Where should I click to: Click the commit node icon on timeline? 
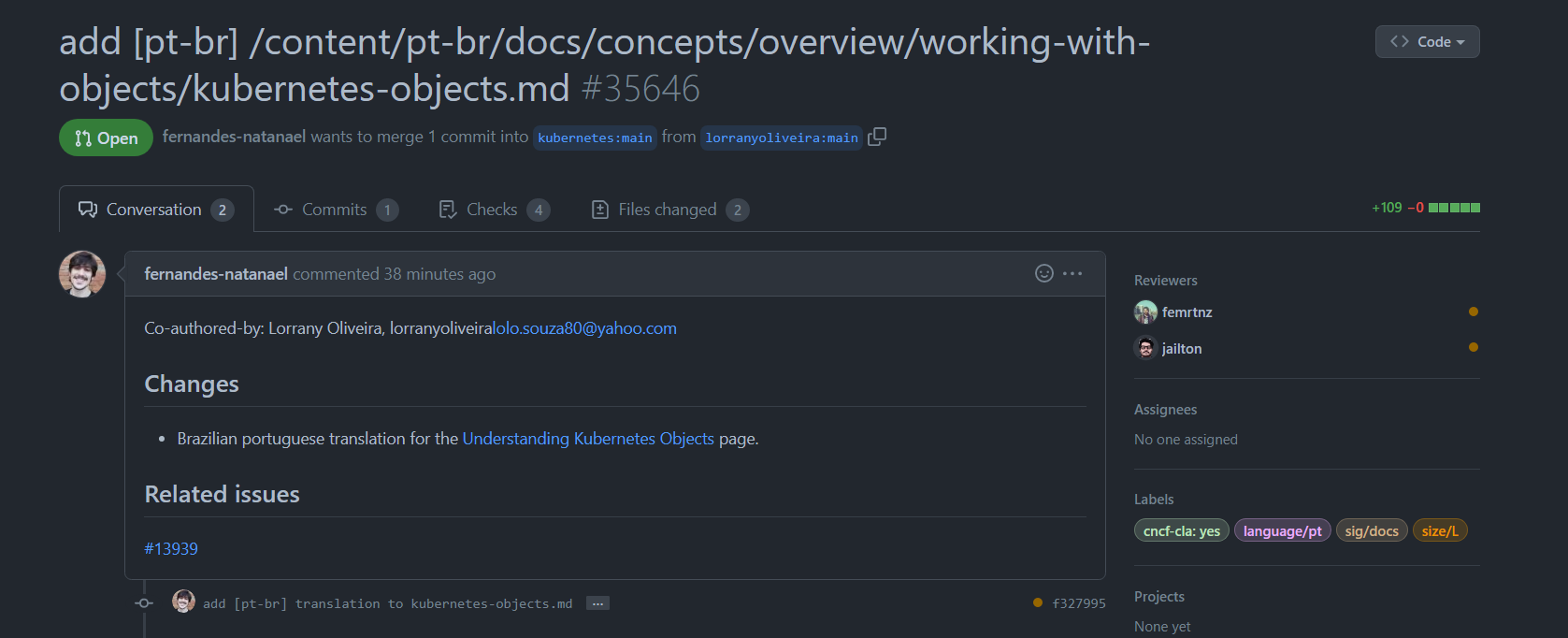point(144,603)
